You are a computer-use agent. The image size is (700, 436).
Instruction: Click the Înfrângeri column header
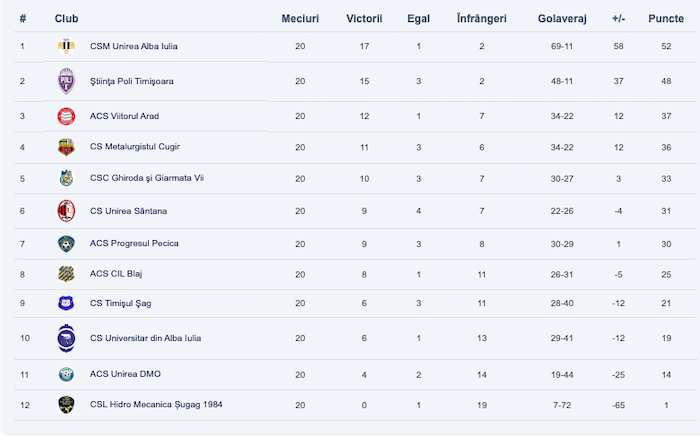tap(481, 19)
